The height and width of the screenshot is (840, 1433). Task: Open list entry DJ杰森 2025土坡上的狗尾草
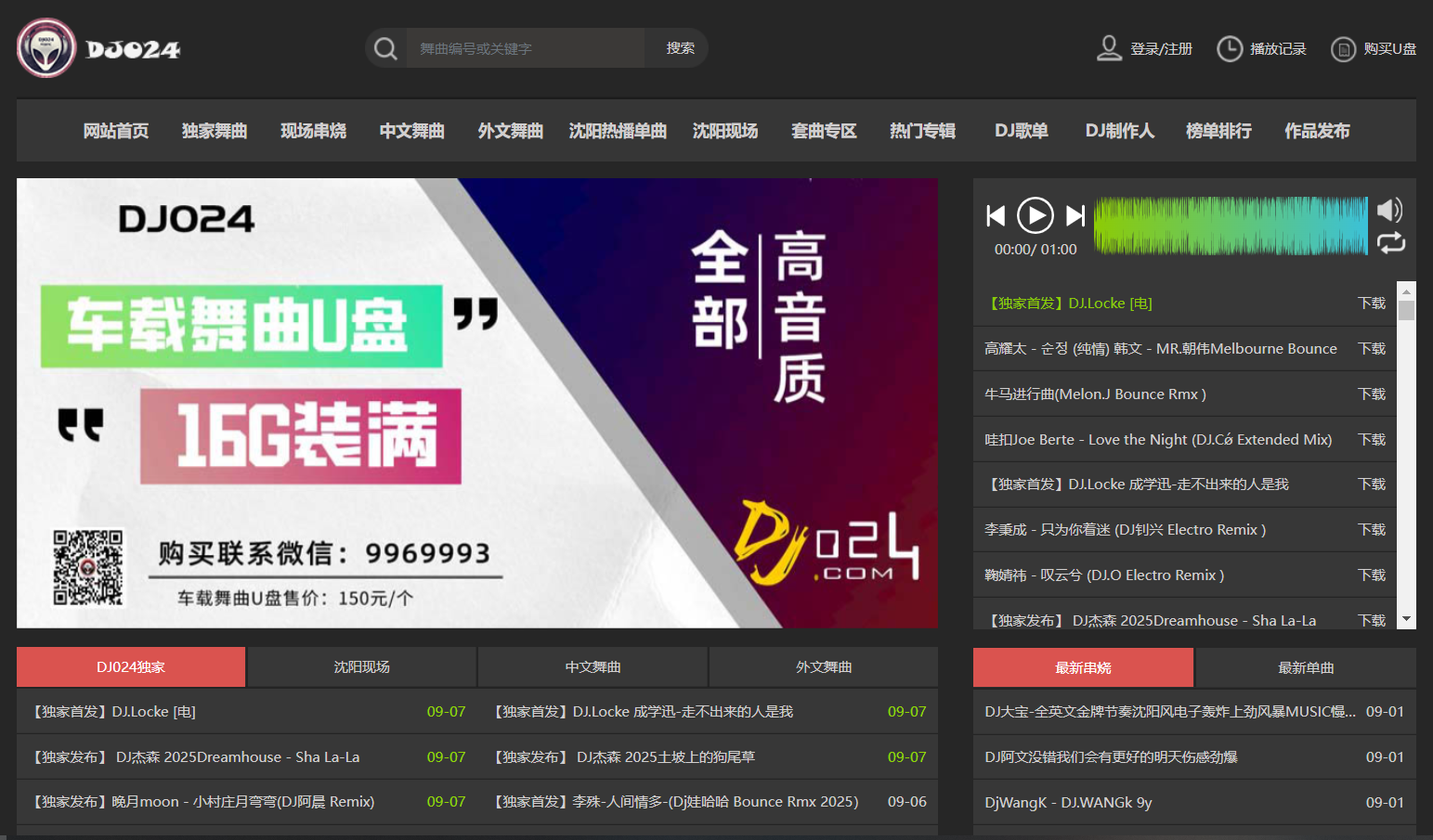point(624,757)
